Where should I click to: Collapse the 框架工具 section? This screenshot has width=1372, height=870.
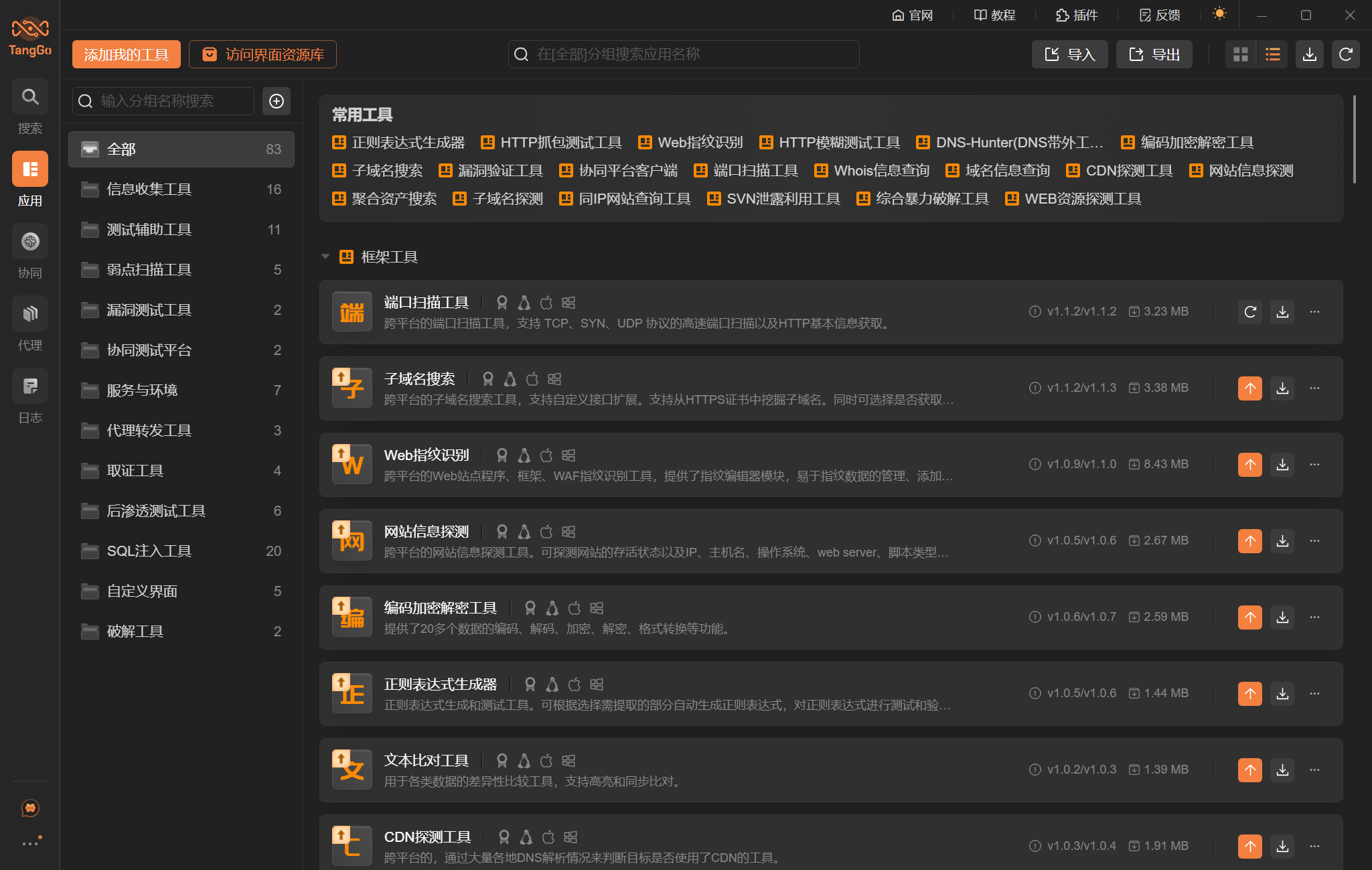point(325,256)
